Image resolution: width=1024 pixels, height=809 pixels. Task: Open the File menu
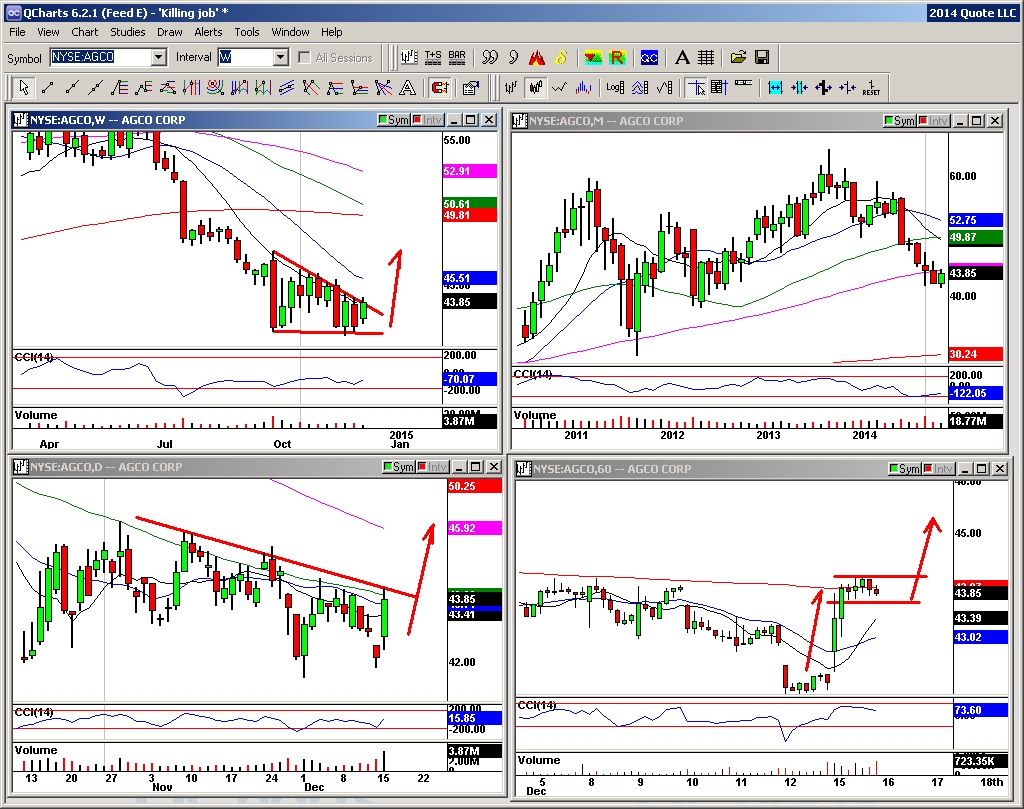coord(17,32)
